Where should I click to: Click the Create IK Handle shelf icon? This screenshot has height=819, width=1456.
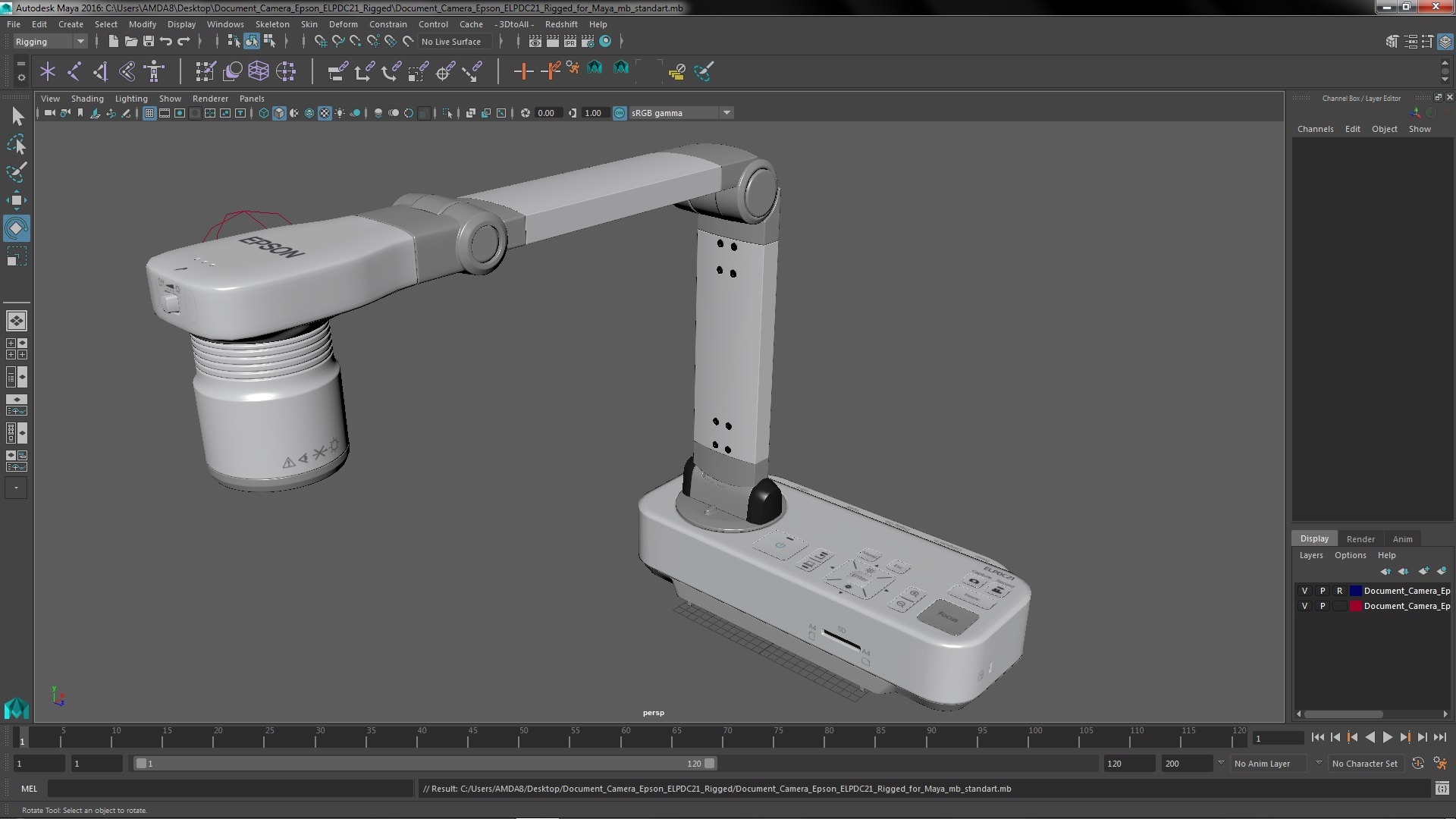pos(100,71)
